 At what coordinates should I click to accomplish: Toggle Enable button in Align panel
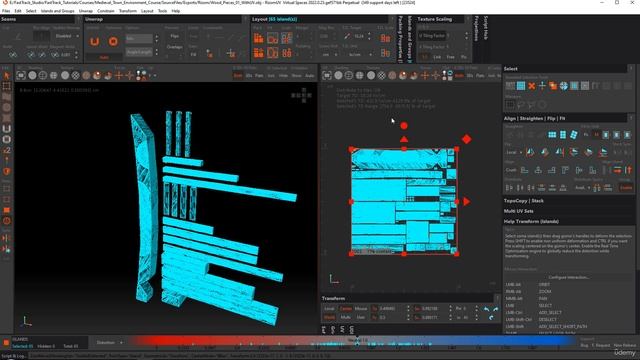tap(626, 188)
